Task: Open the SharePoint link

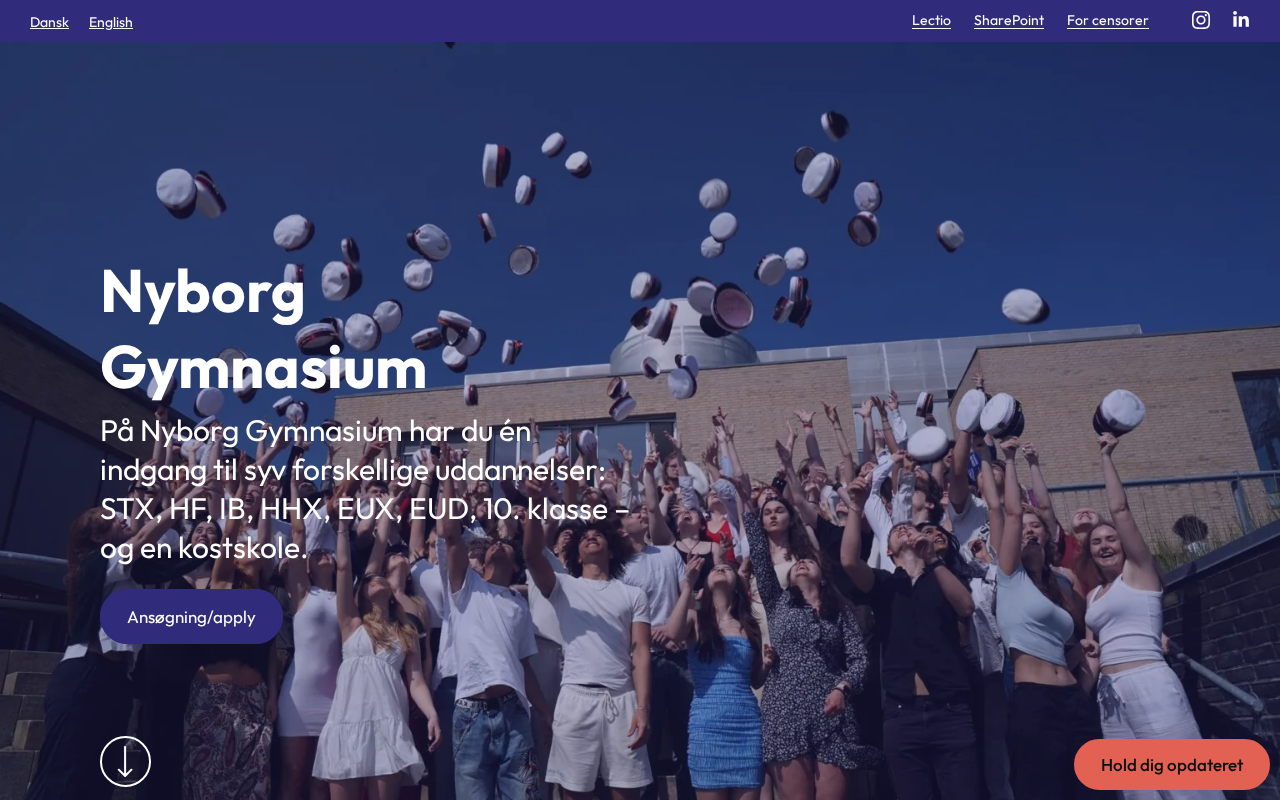Action: tap(1009, 20)
